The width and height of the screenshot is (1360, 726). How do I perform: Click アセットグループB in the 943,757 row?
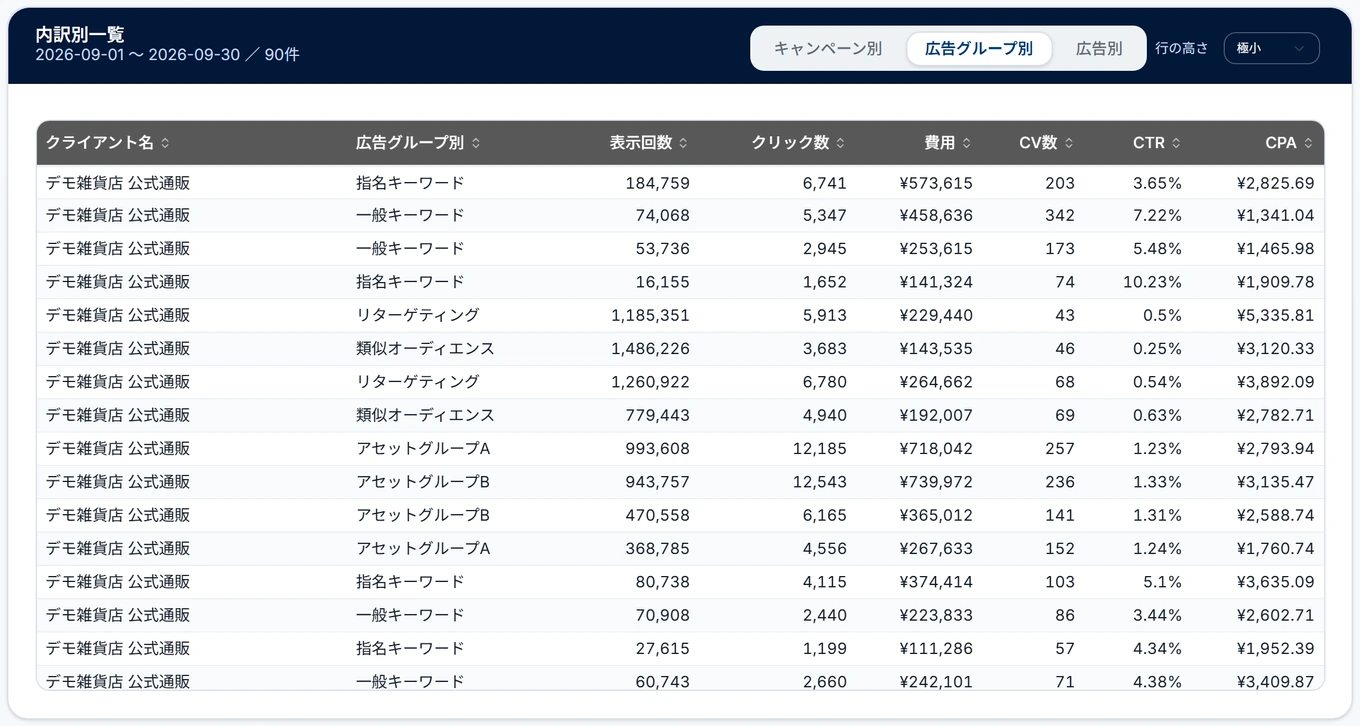[423, 481]
